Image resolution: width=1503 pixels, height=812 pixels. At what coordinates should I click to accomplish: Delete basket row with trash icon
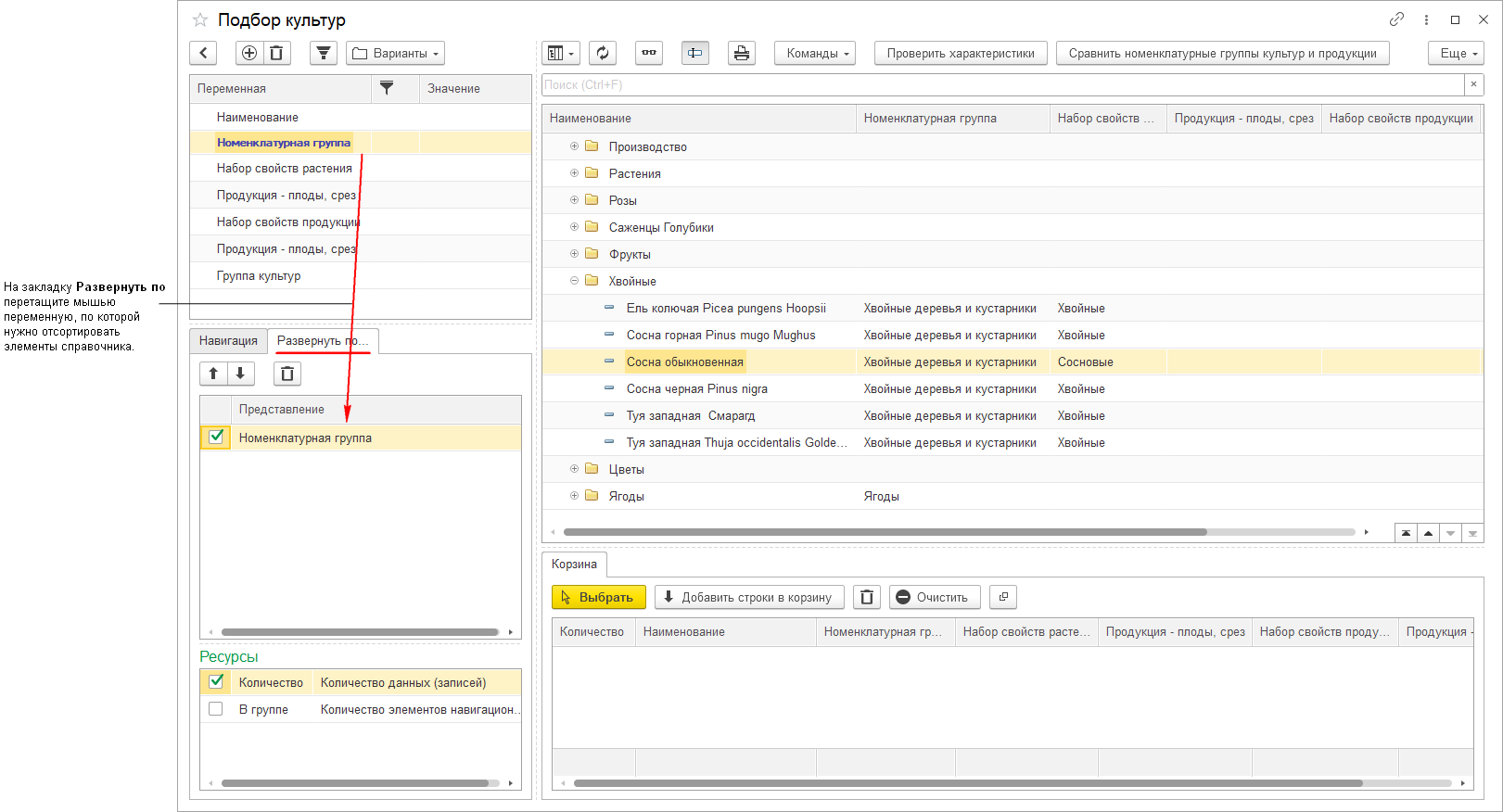867,597
